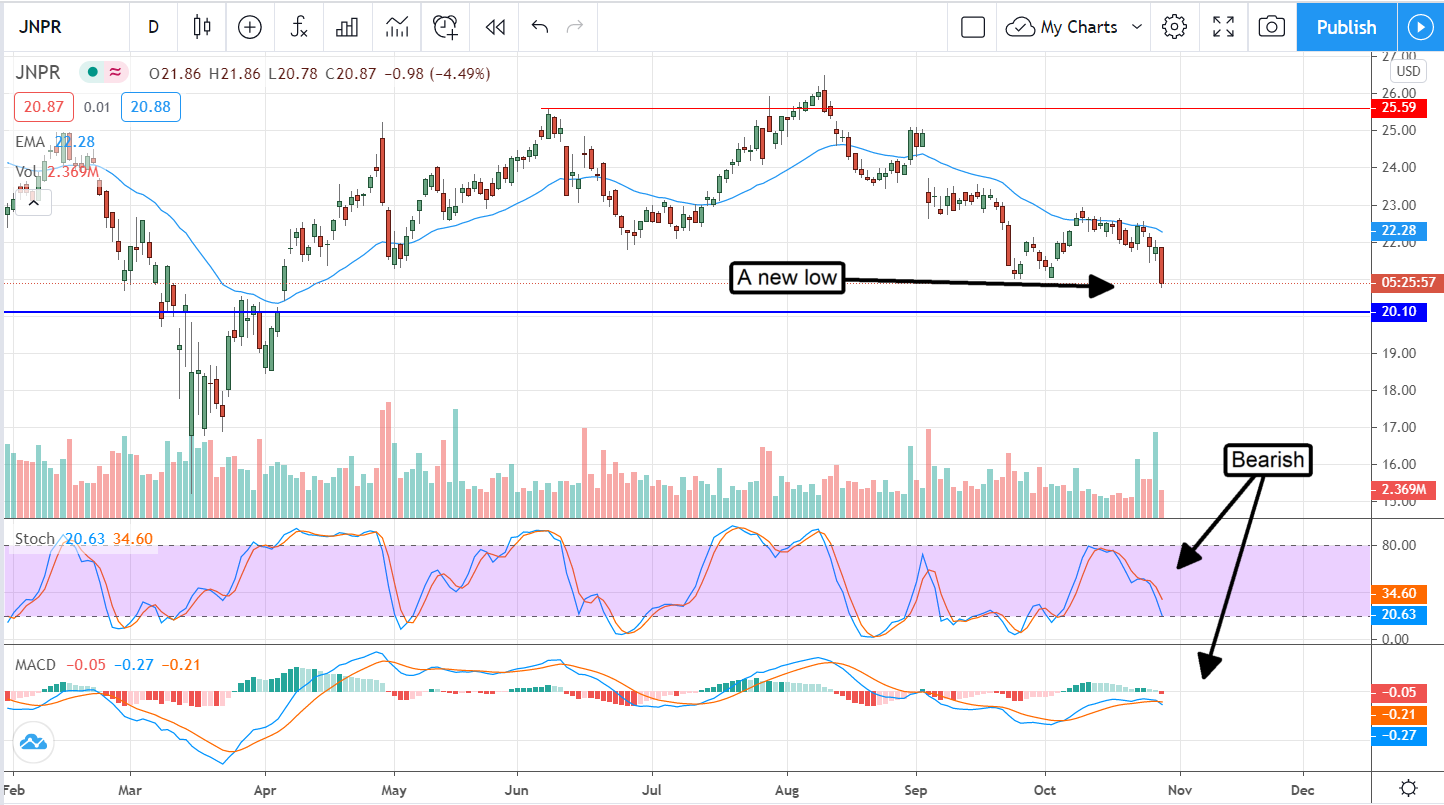
Task: Click the Nov label on the time axis
Action: pos(1180,788)
